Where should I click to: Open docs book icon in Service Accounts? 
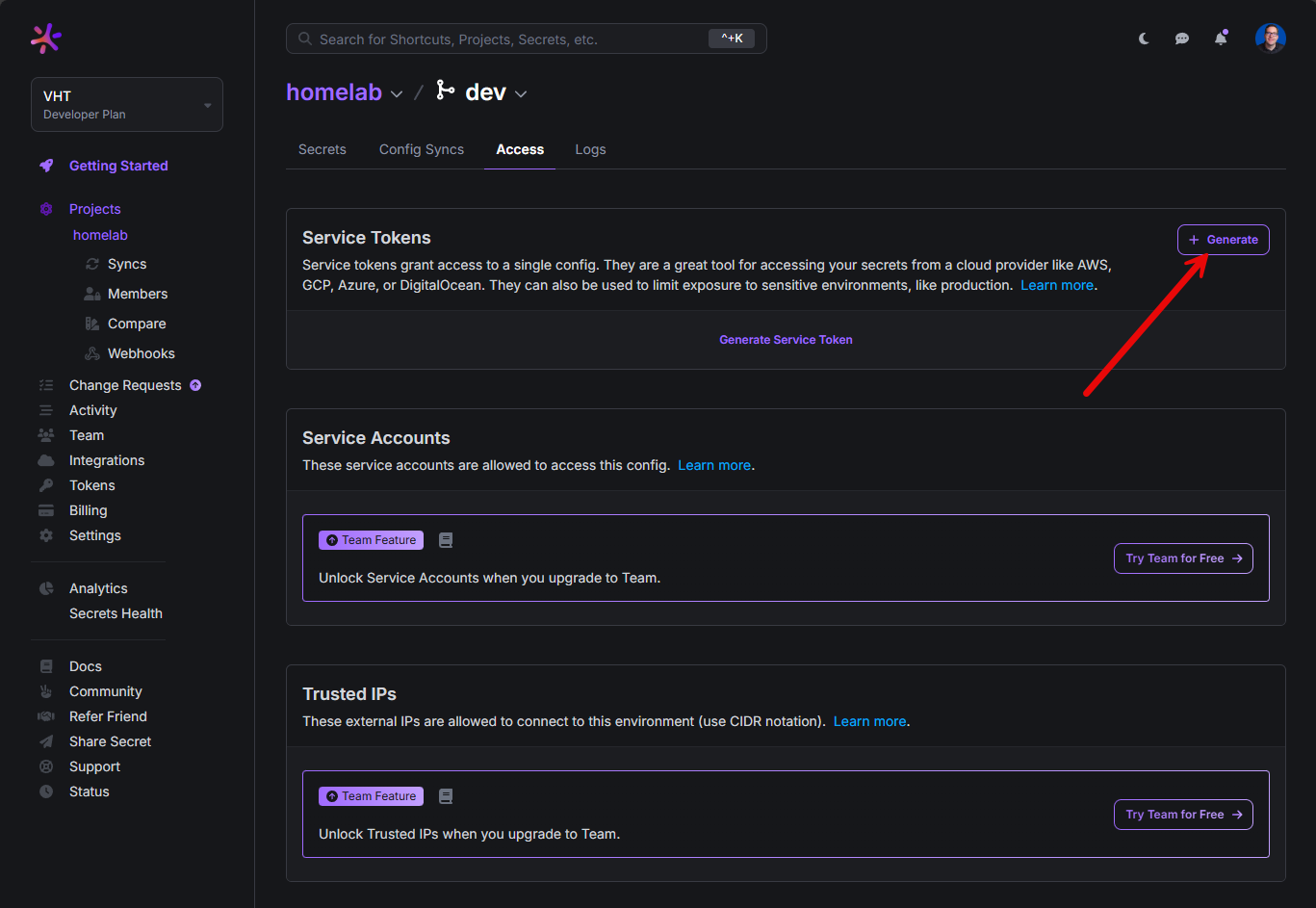446,540
